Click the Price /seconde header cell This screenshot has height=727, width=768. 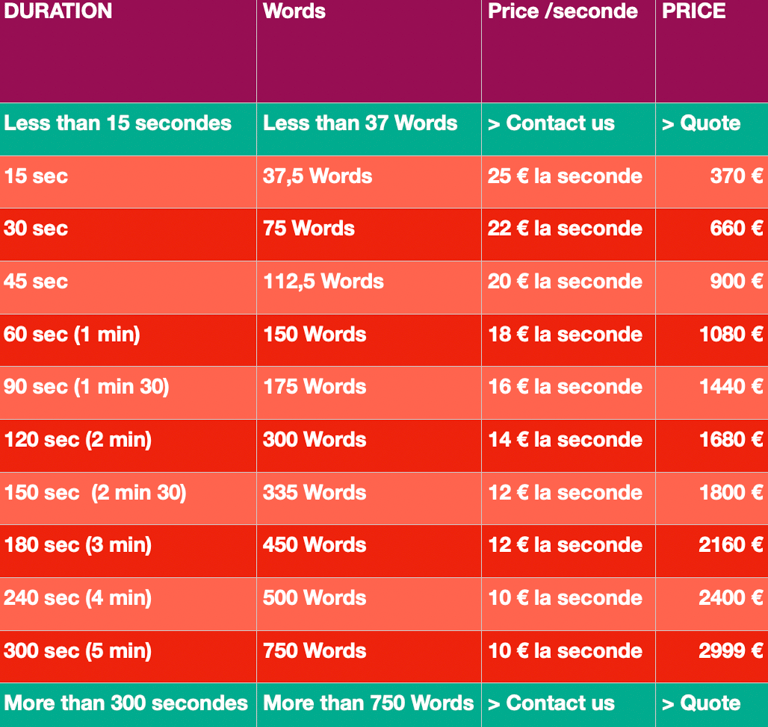click(x=568, y=51)
